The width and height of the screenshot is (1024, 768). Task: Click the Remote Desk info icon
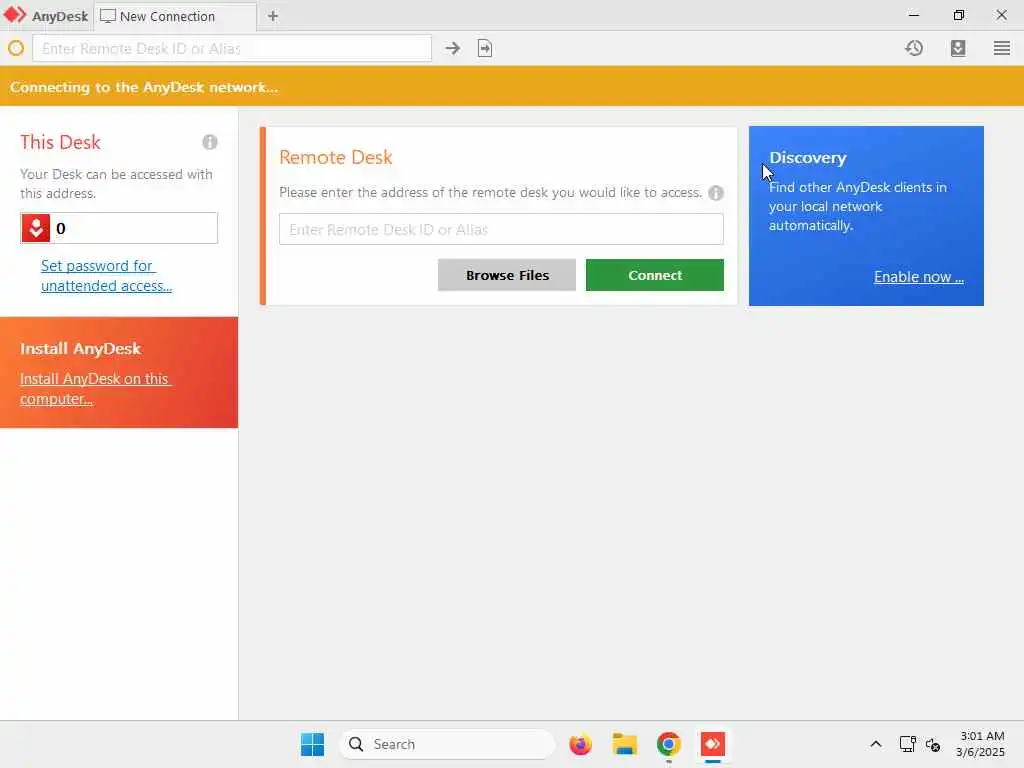click(716, 193)
